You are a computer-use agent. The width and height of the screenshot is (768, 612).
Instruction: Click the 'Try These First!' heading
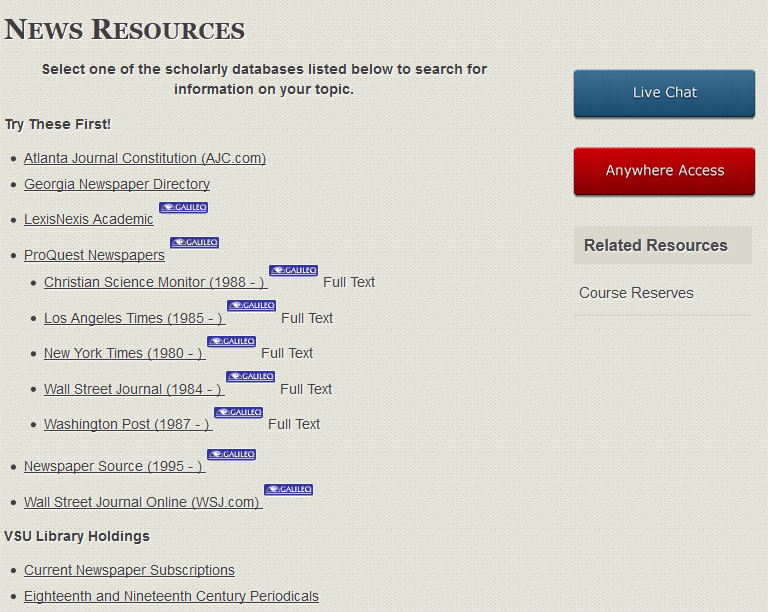point(58,124)
